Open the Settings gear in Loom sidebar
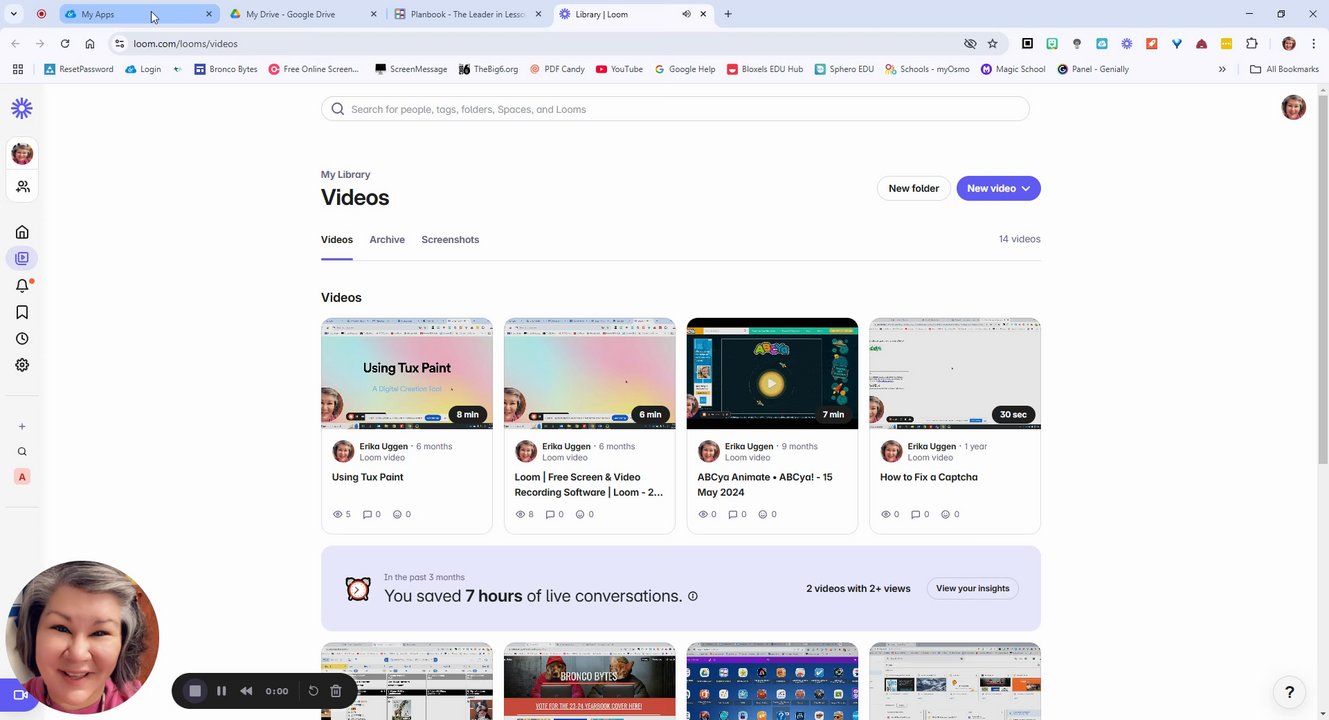 [x=22, y=365]
